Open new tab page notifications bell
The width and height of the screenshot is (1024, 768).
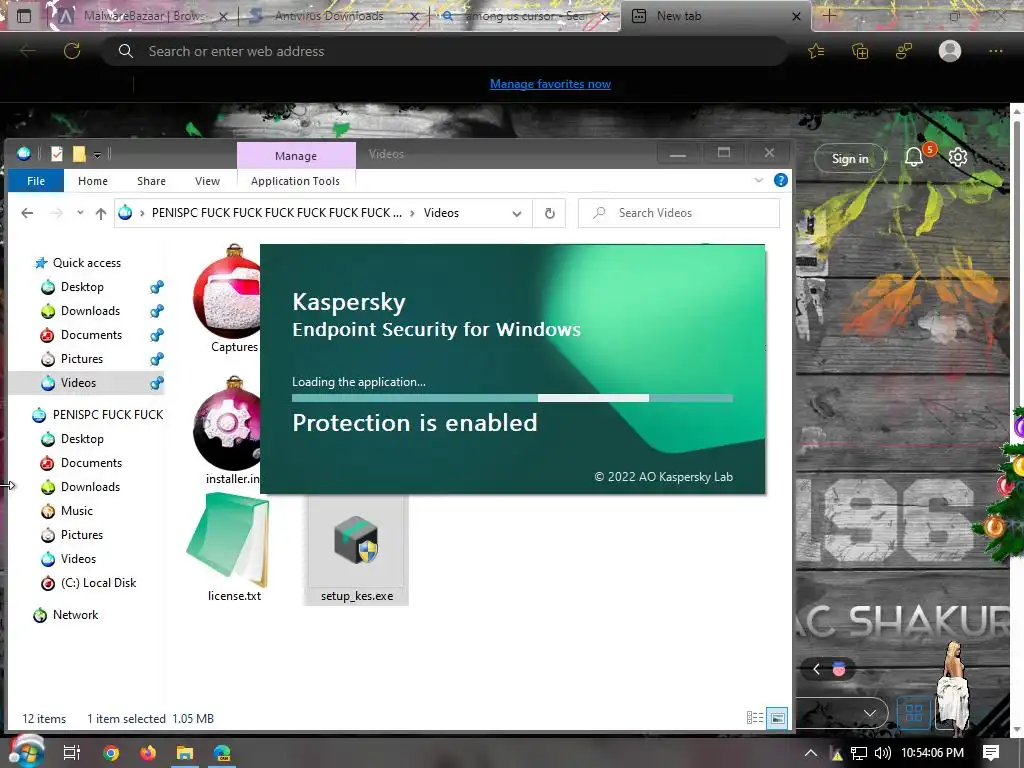(914, 157)
